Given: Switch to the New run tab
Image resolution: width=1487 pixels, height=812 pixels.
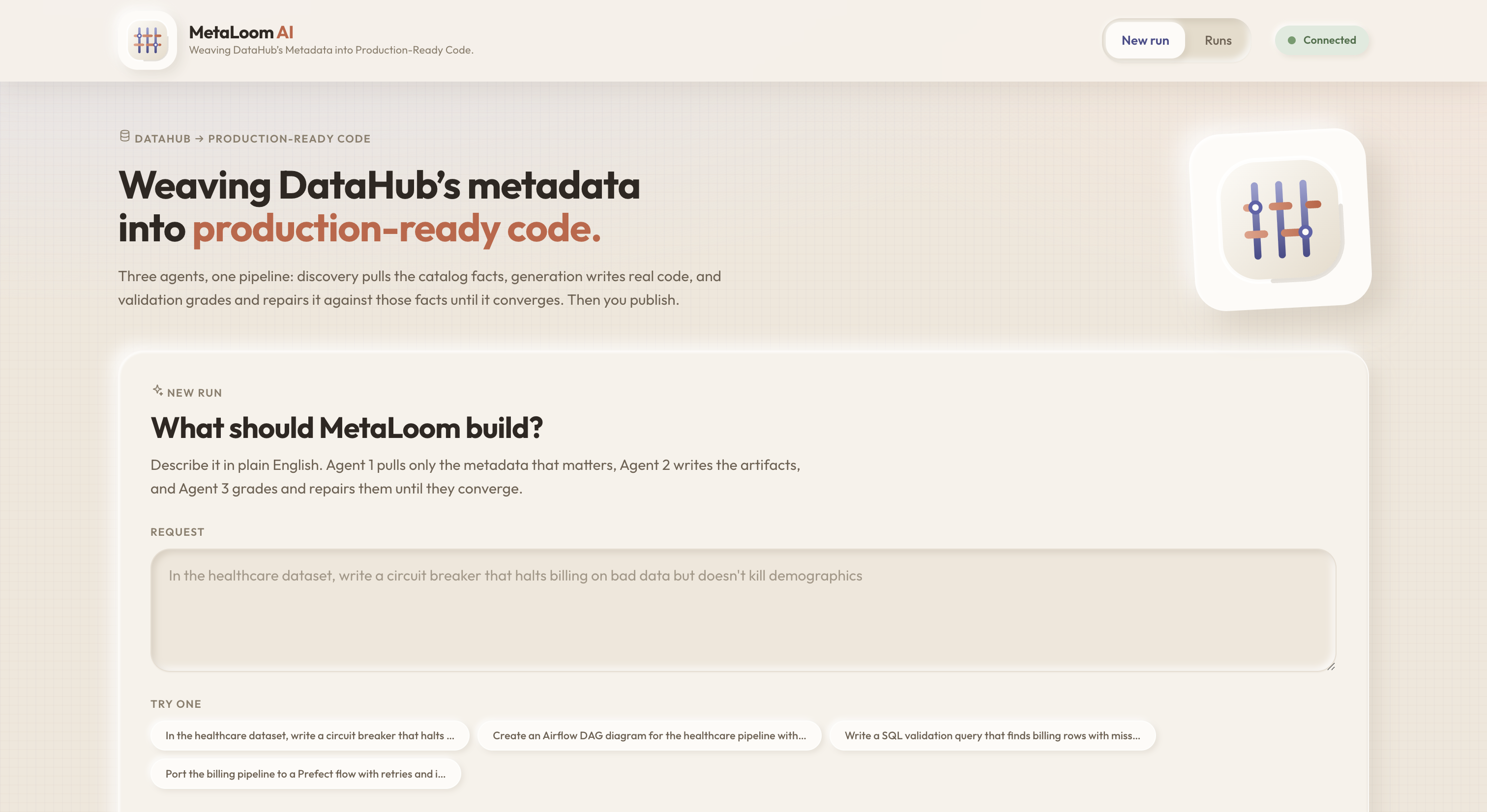Looking at the screenshot, I should [x=1145, y=40].
